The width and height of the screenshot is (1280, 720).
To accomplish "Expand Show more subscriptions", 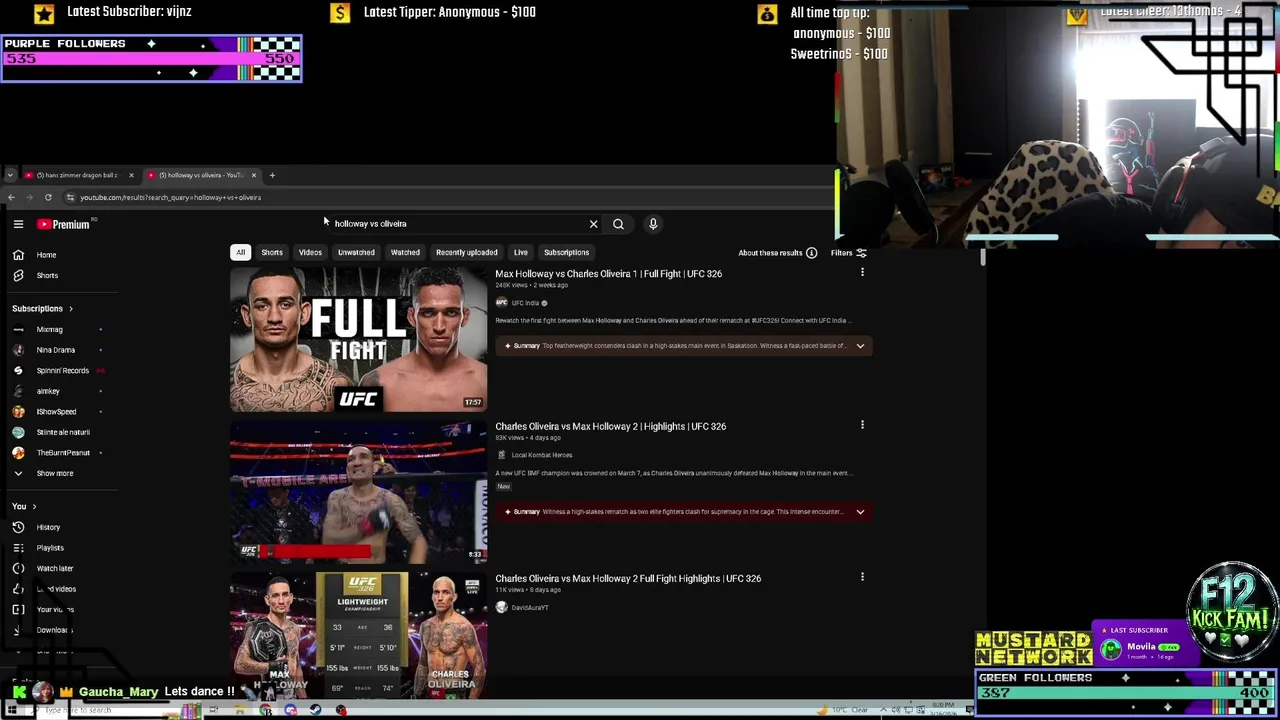I will coord(45,473).
